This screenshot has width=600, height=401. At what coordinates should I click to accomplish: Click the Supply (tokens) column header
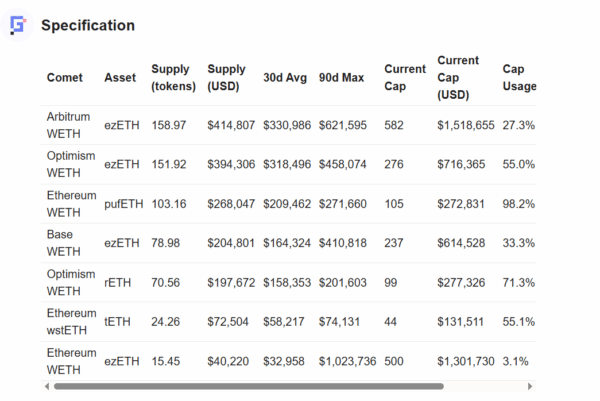pyautogui.click(x=174, y=78)
